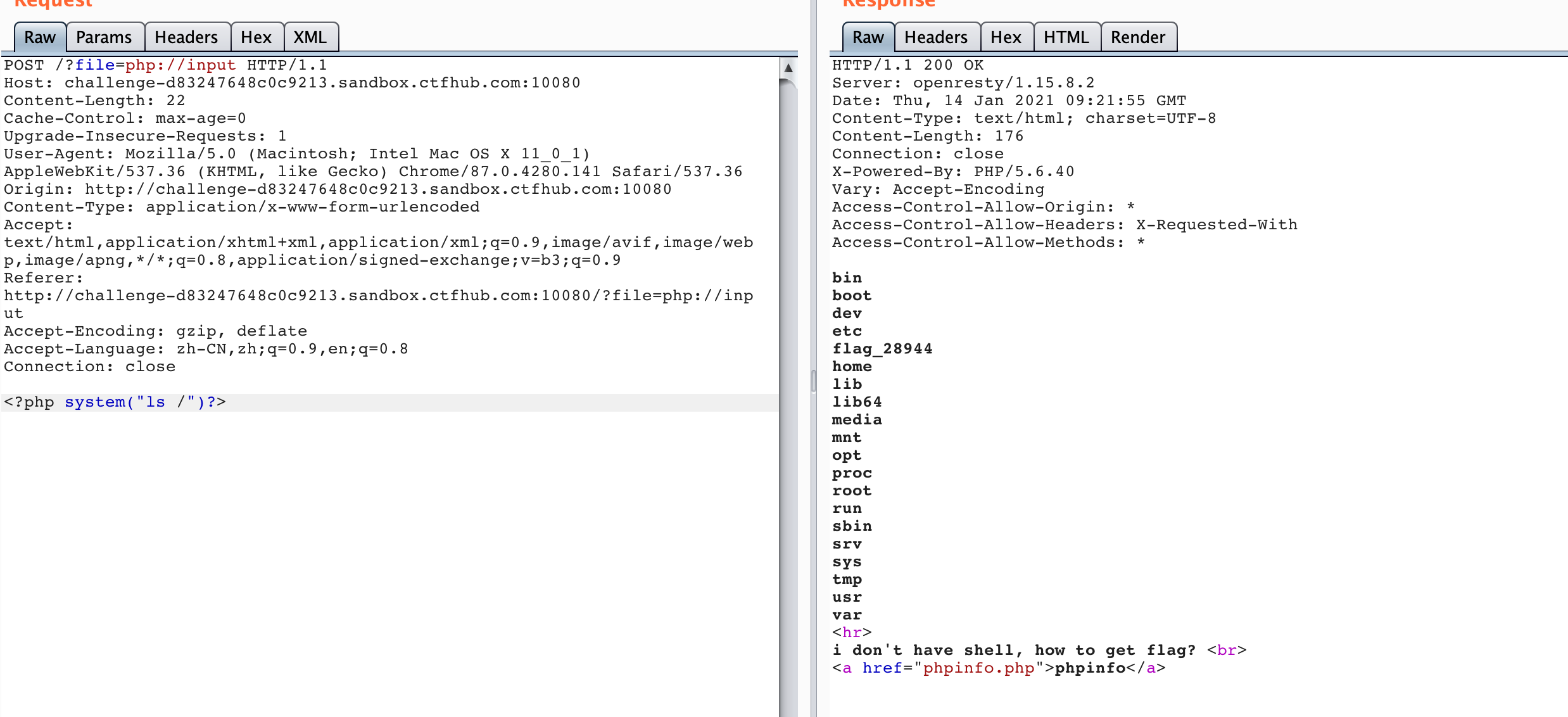Click the request scrollbar up arrow
This screenshot has height=717, width=1568.
pyautogui.click(x=788, y=68)
